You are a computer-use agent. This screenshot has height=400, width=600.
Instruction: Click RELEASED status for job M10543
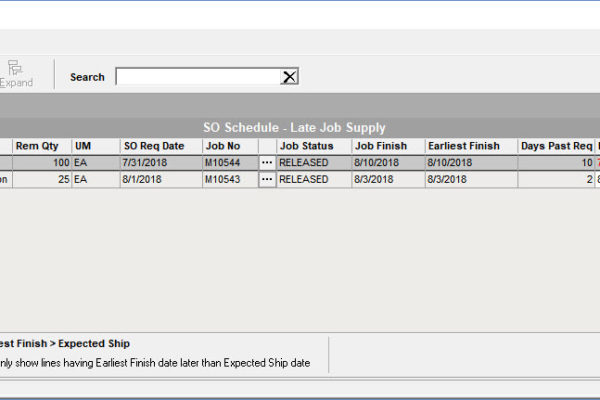click(x=314, y=180)
